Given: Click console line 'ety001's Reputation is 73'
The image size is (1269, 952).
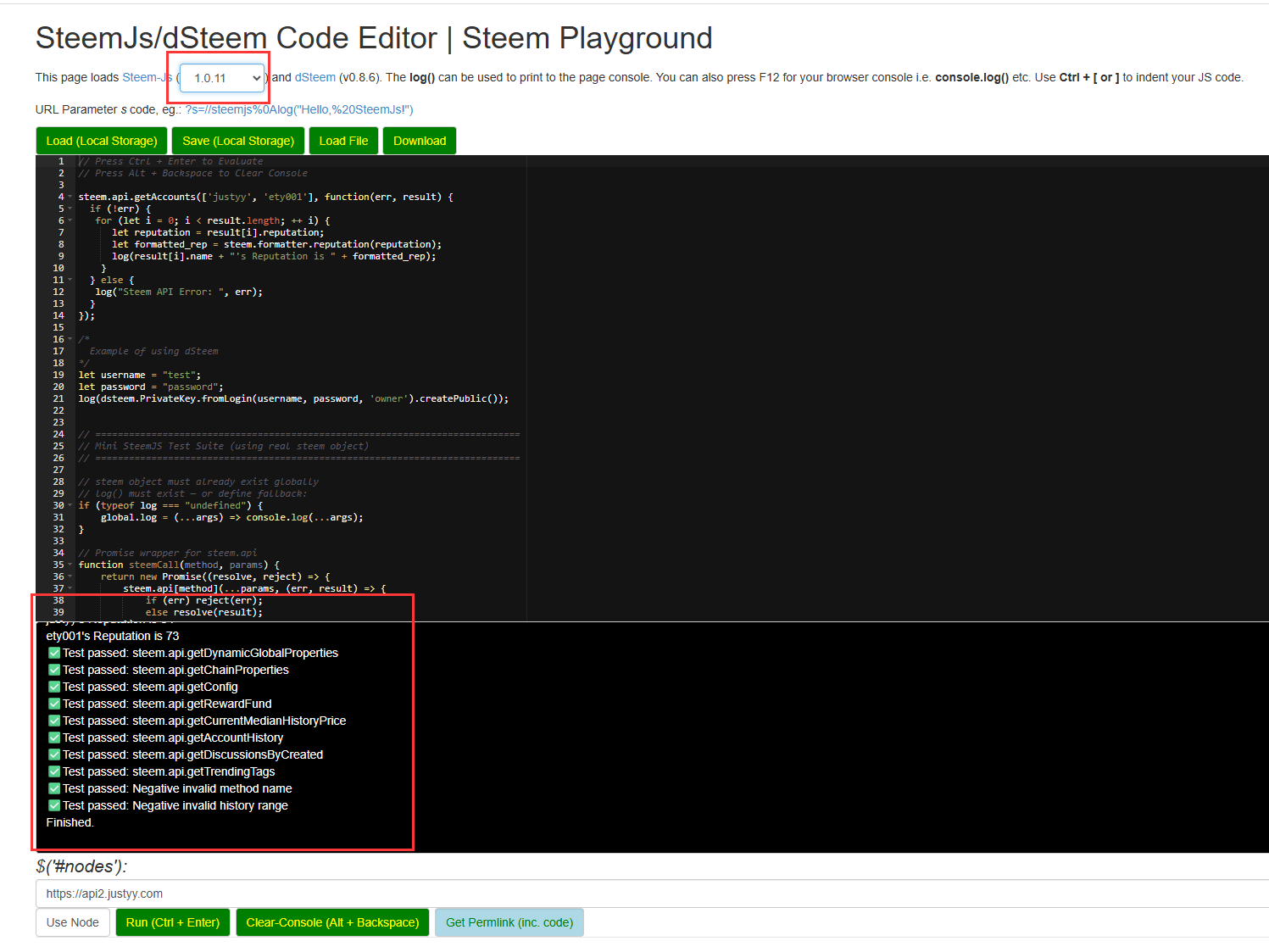Looking at the screenshot, I should tap(113, 636).
